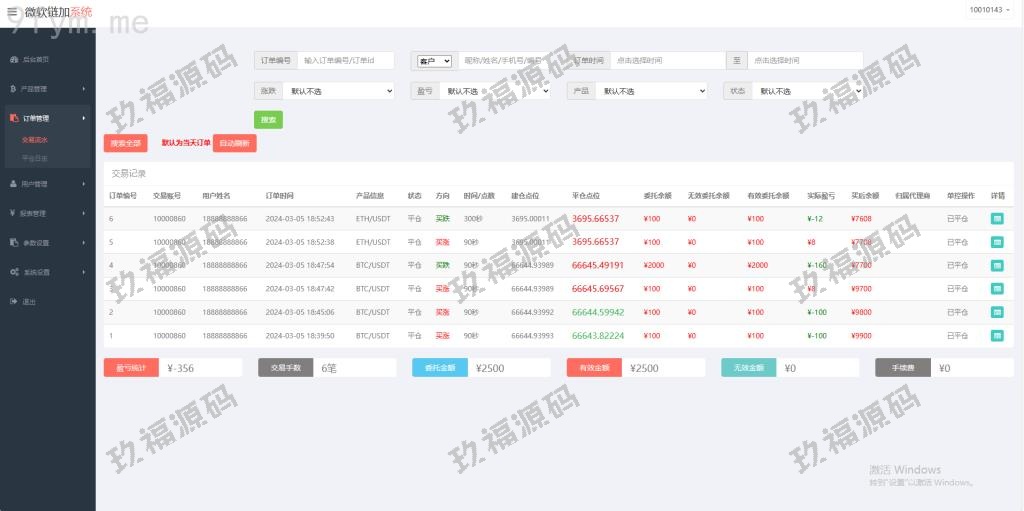The width and height of the screenshot is (1024, 511).
Task: Toggle the hamburger menu icon
Action: 12,12
